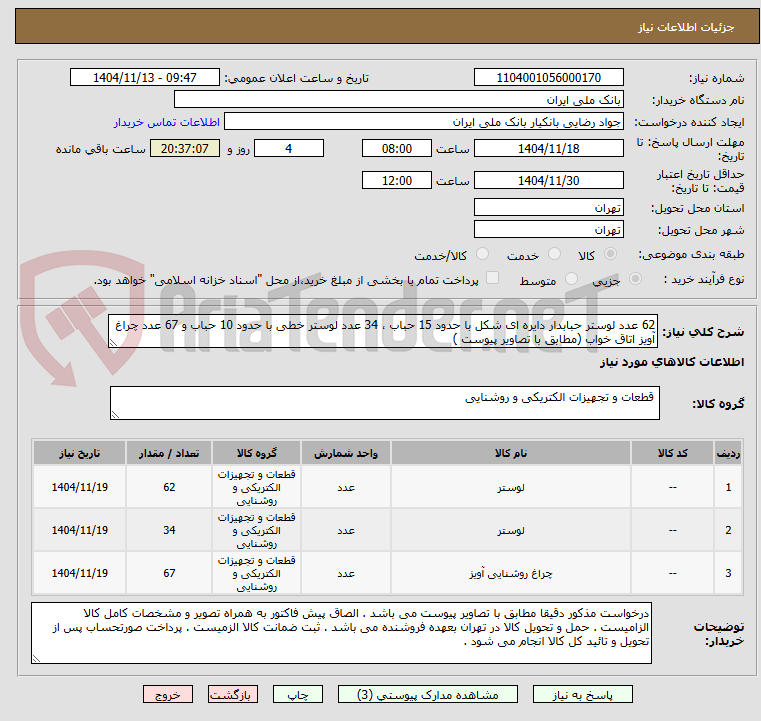This screenshot has height=721, width=761.
Task: Click the days remaining field 4
Action: point(289,148)
